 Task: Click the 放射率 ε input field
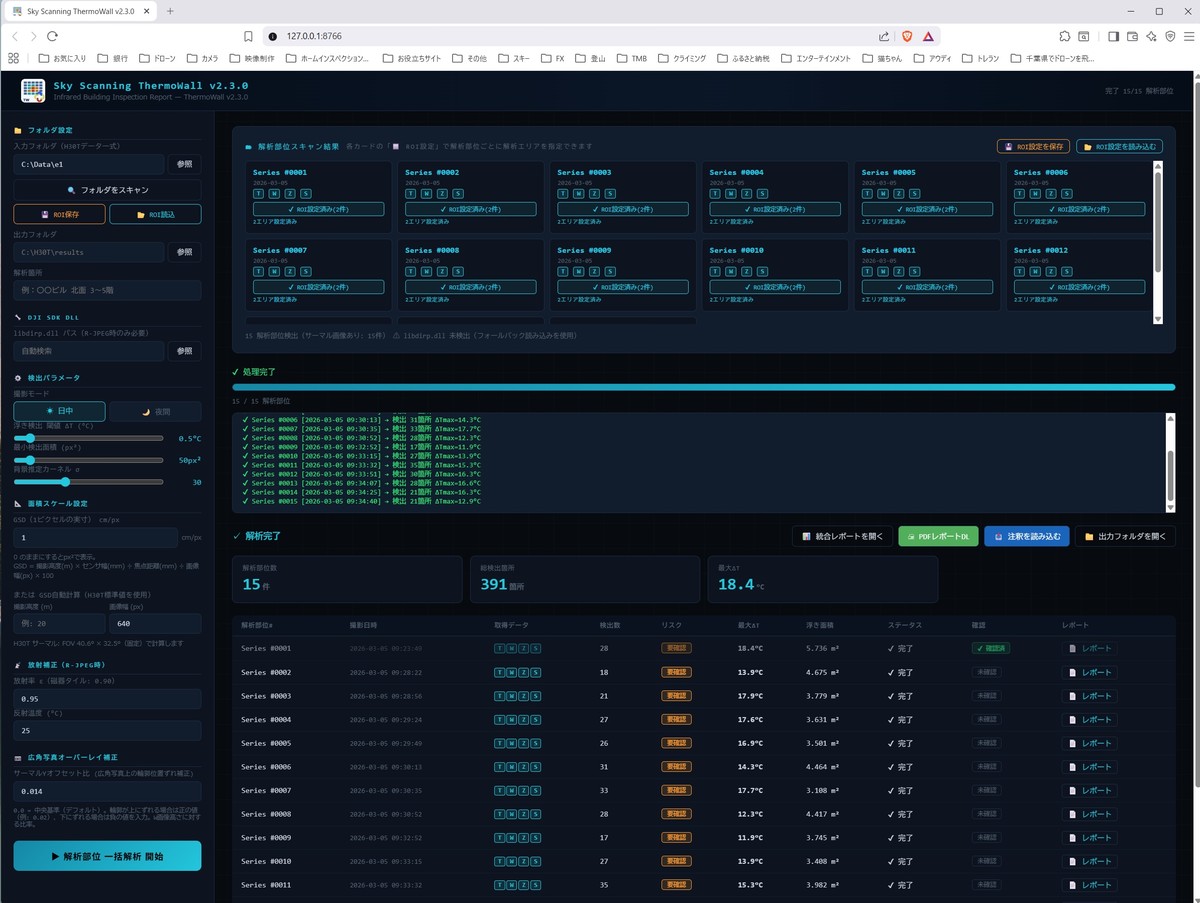coord(107,699)
